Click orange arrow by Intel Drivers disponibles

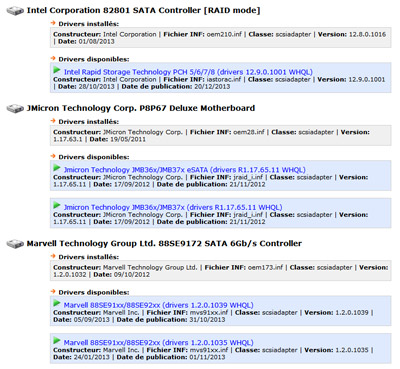[53, 58]
